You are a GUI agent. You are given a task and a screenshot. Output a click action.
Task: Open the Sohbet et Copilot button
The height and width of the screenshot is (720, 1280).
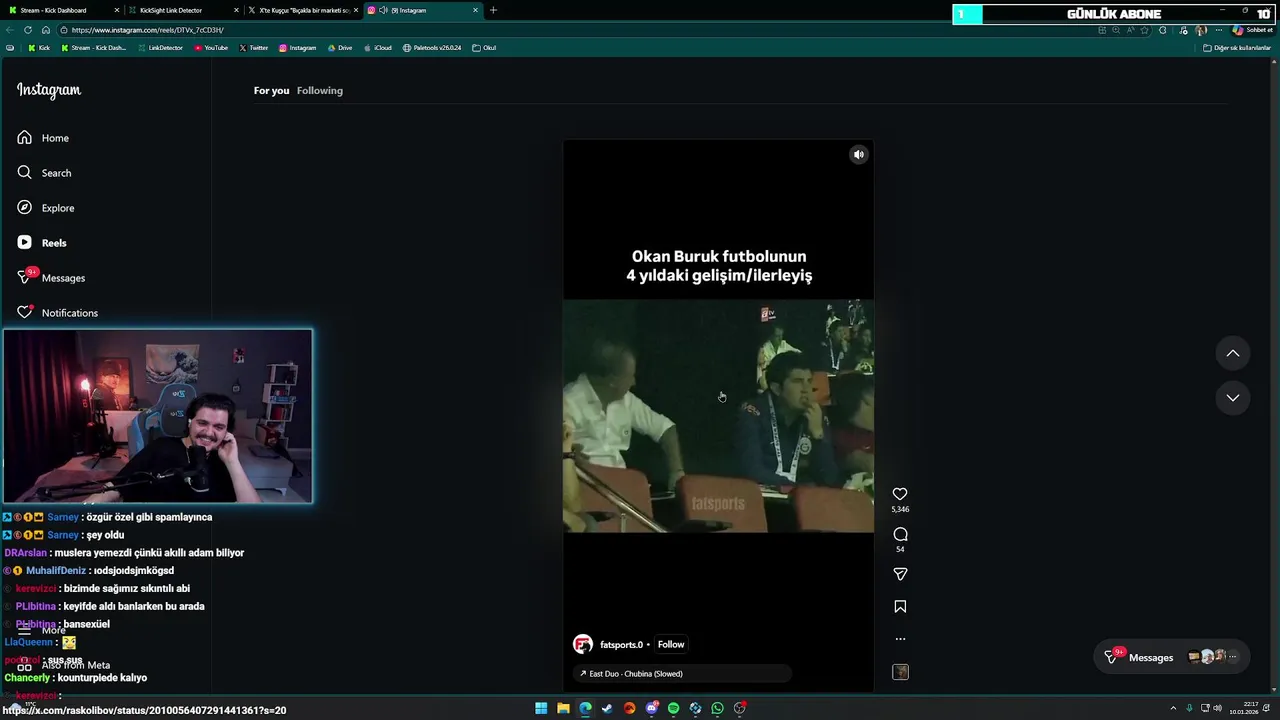1253,30
